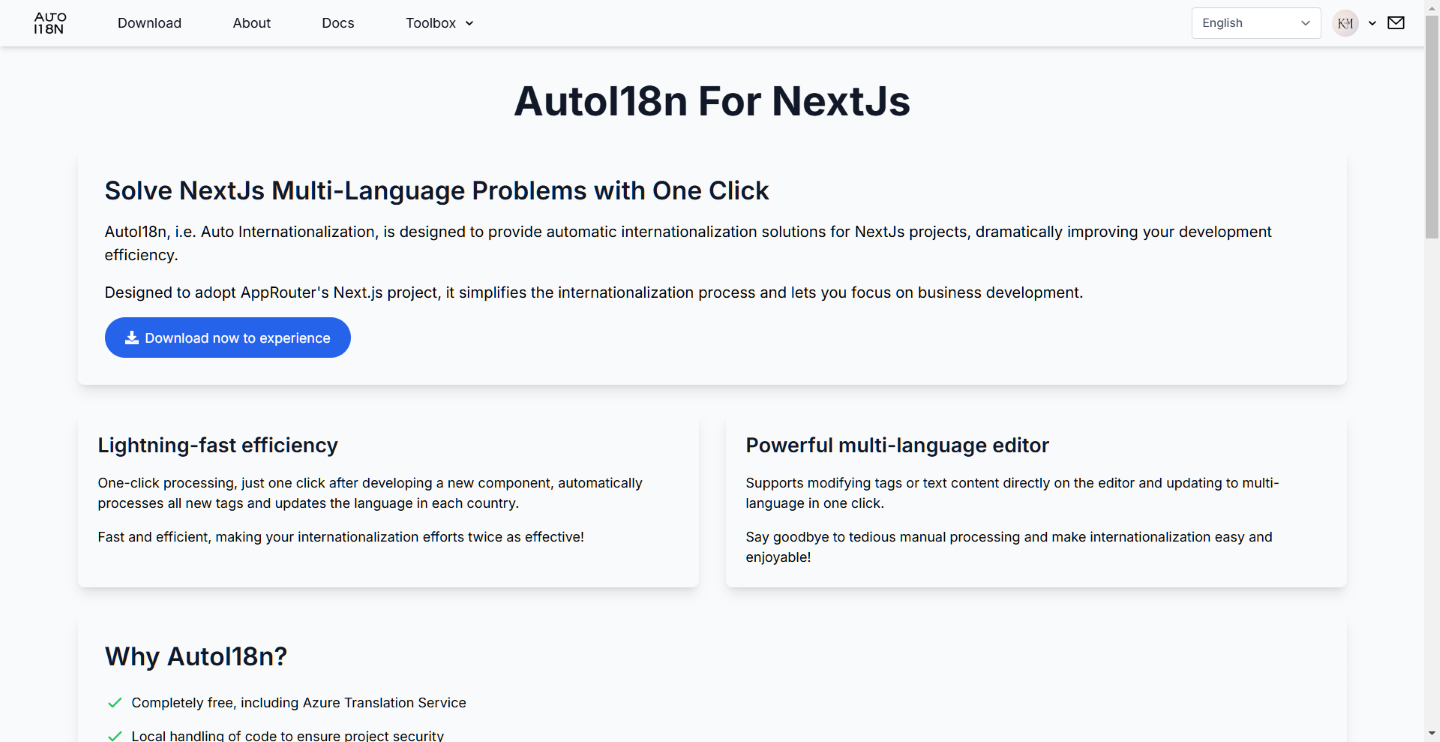The height and width of the screenshot is (742, 1440).
Task: Click the KH user avatar
Action: (x=1345, y=23)
